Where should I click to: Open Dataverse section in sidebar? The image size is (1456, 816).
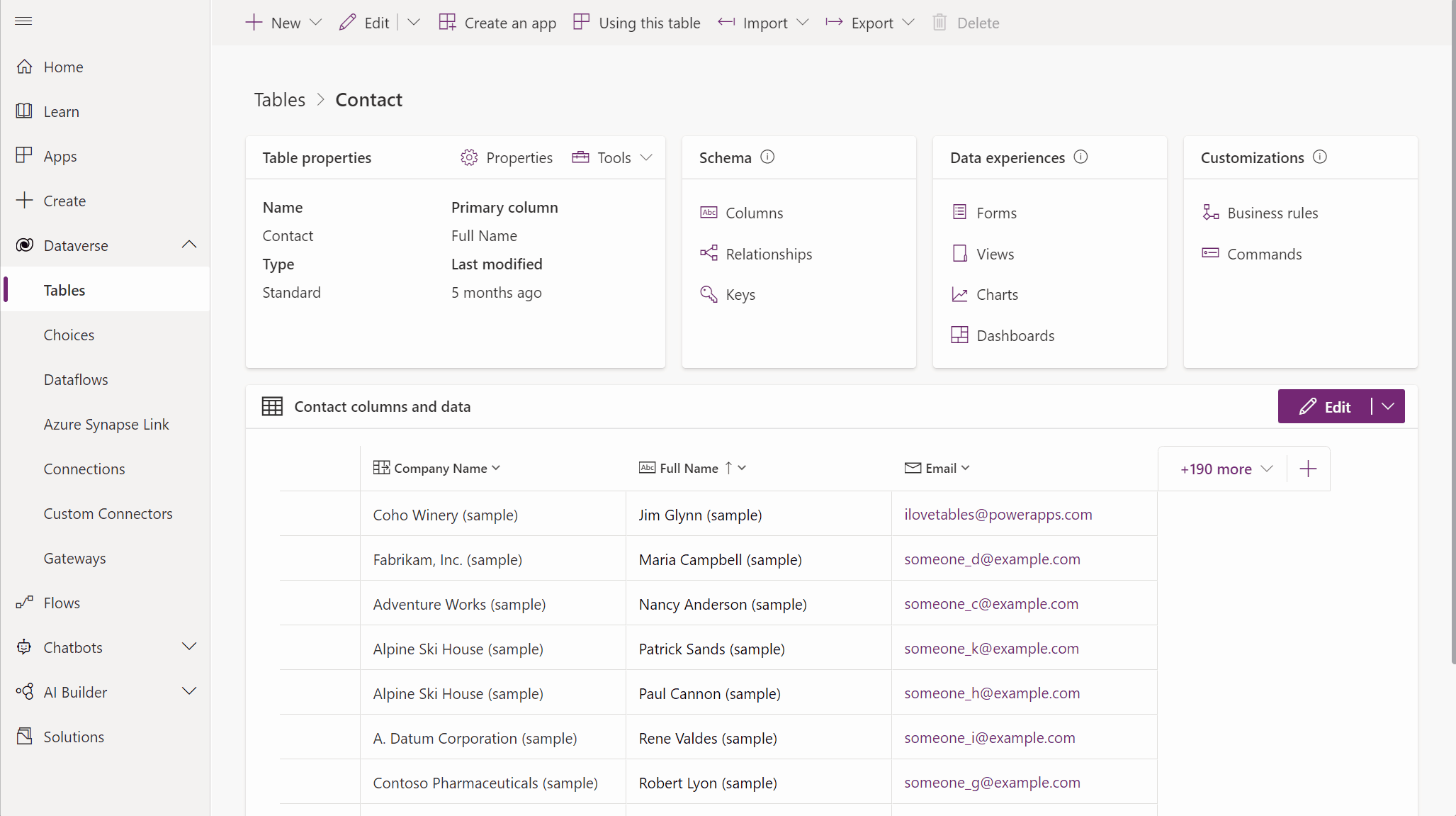(76, 244)
